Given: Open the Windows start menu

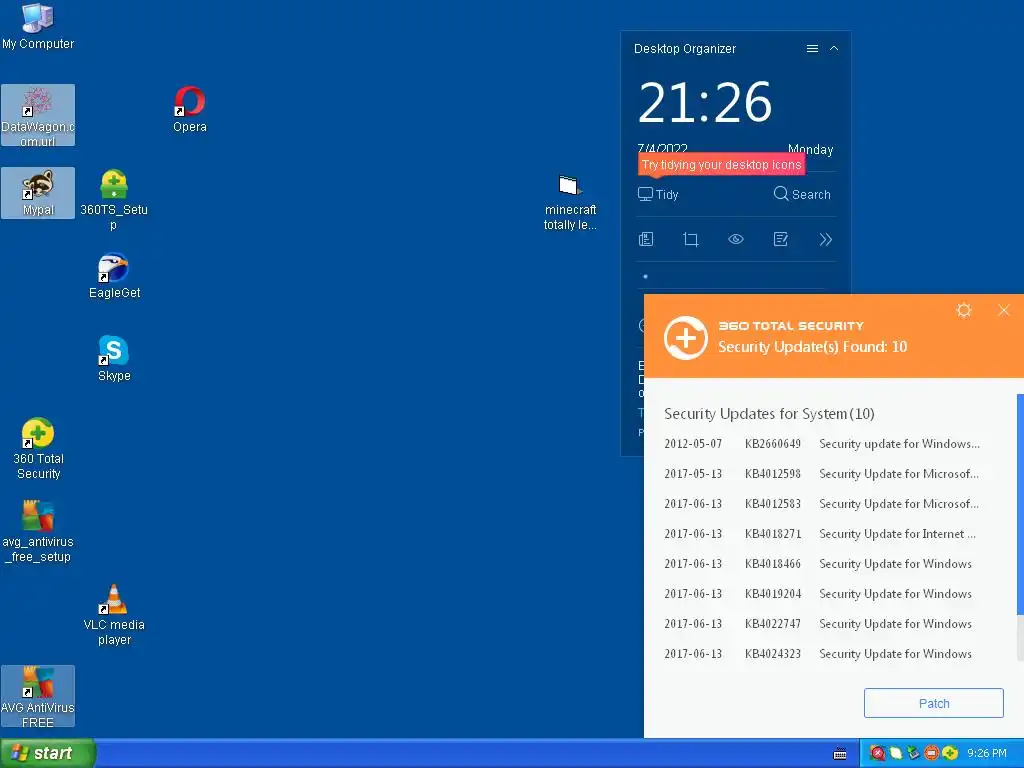Looking at the screenshot, I should 48,753.
